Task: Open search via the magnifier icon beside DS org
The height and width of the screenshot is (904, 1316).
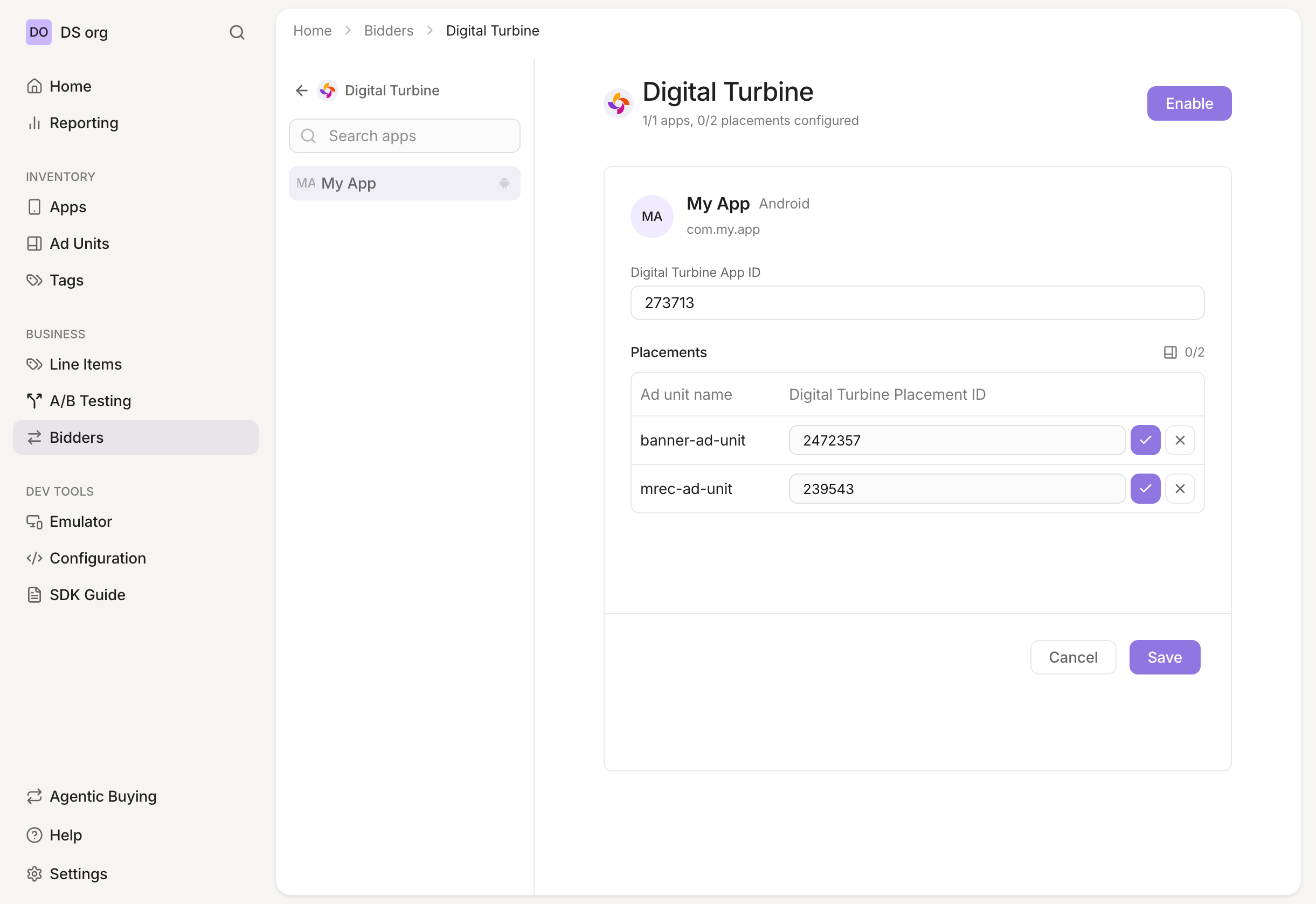Action: (x=237, y=32)
